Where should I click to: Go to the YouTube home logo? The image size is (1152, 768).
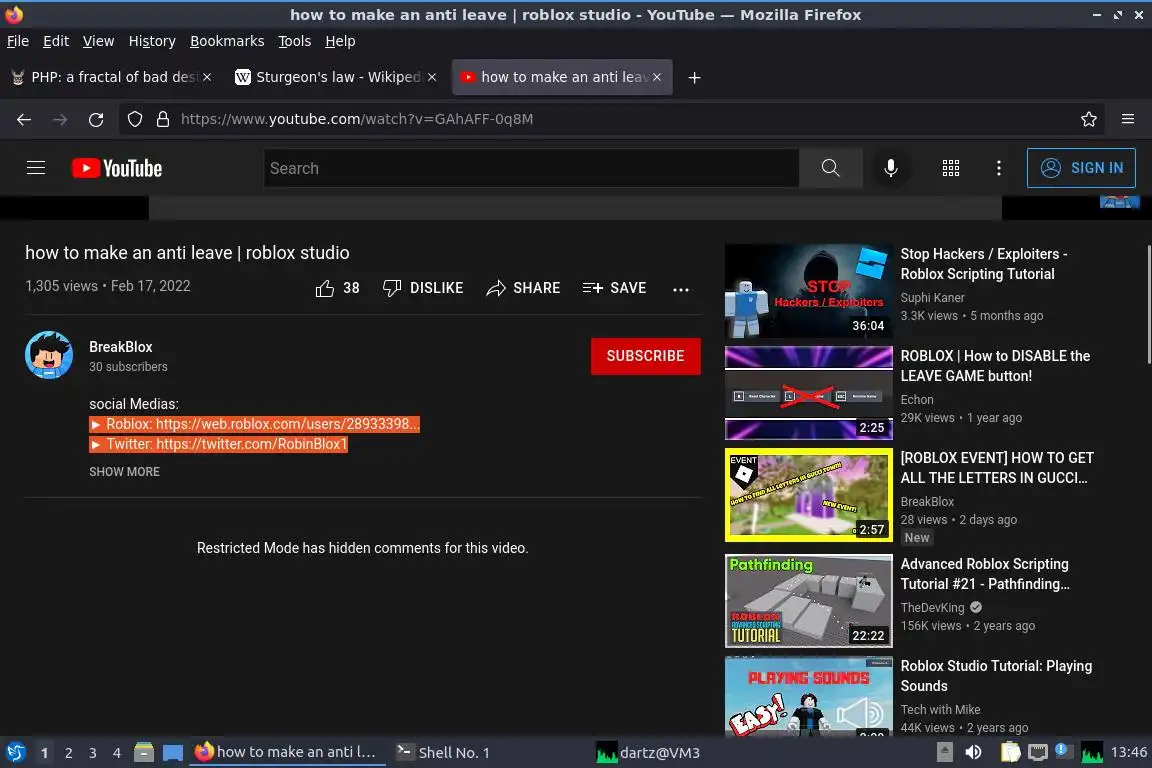click(117, 168)
